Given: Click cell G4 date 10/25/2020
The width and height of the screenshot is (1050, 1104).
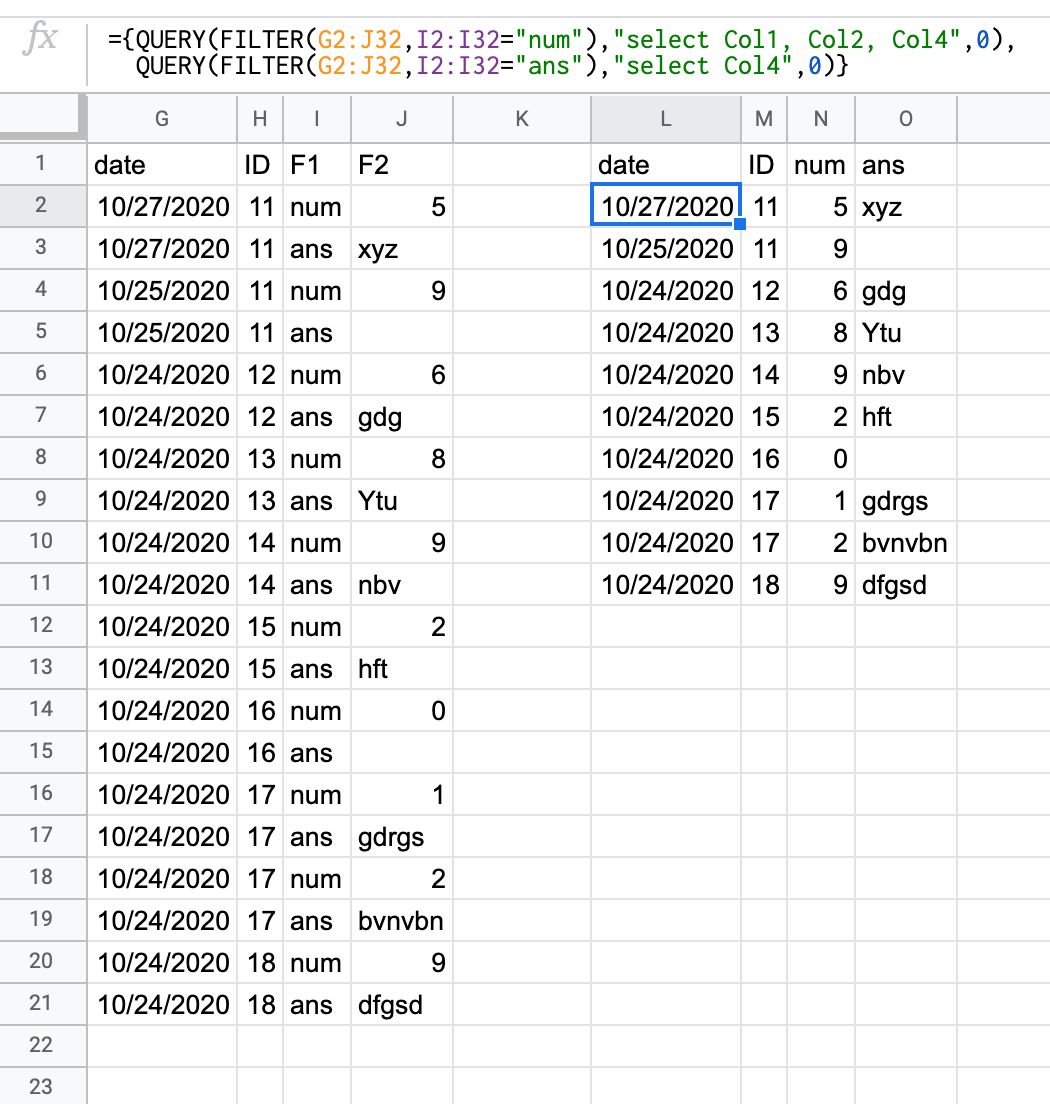Looking at the screenshot, I should 162,290.
